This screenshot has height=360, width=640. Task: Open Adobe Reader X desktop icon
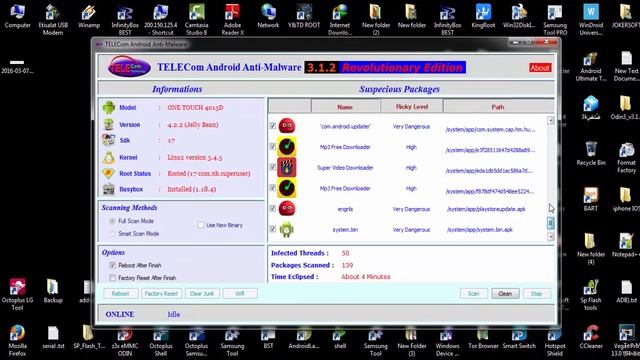232,19
